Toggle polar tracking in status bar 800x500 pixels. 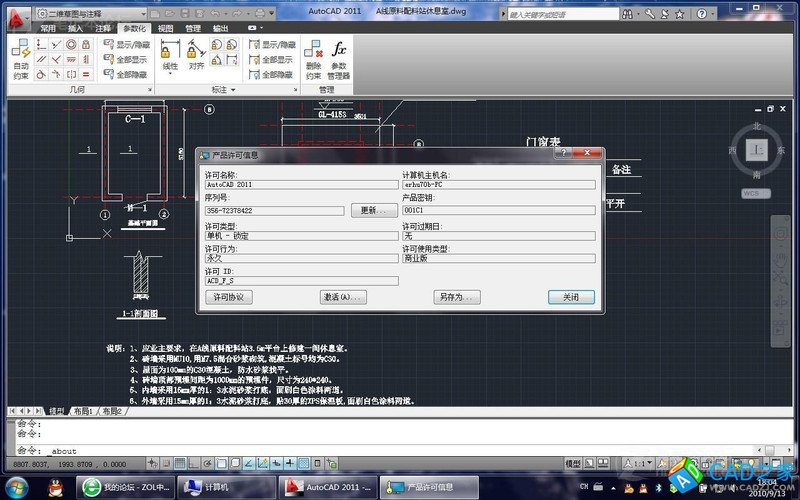point(207,463)
